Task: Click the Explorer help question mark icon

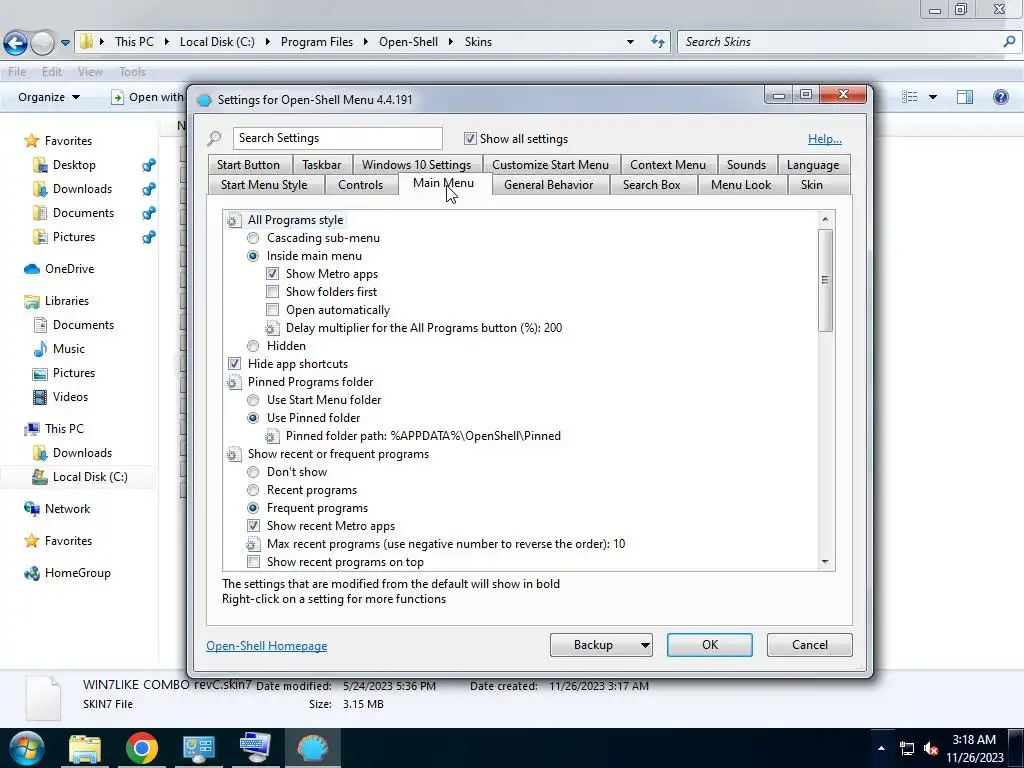Action: coord(1000,97)
